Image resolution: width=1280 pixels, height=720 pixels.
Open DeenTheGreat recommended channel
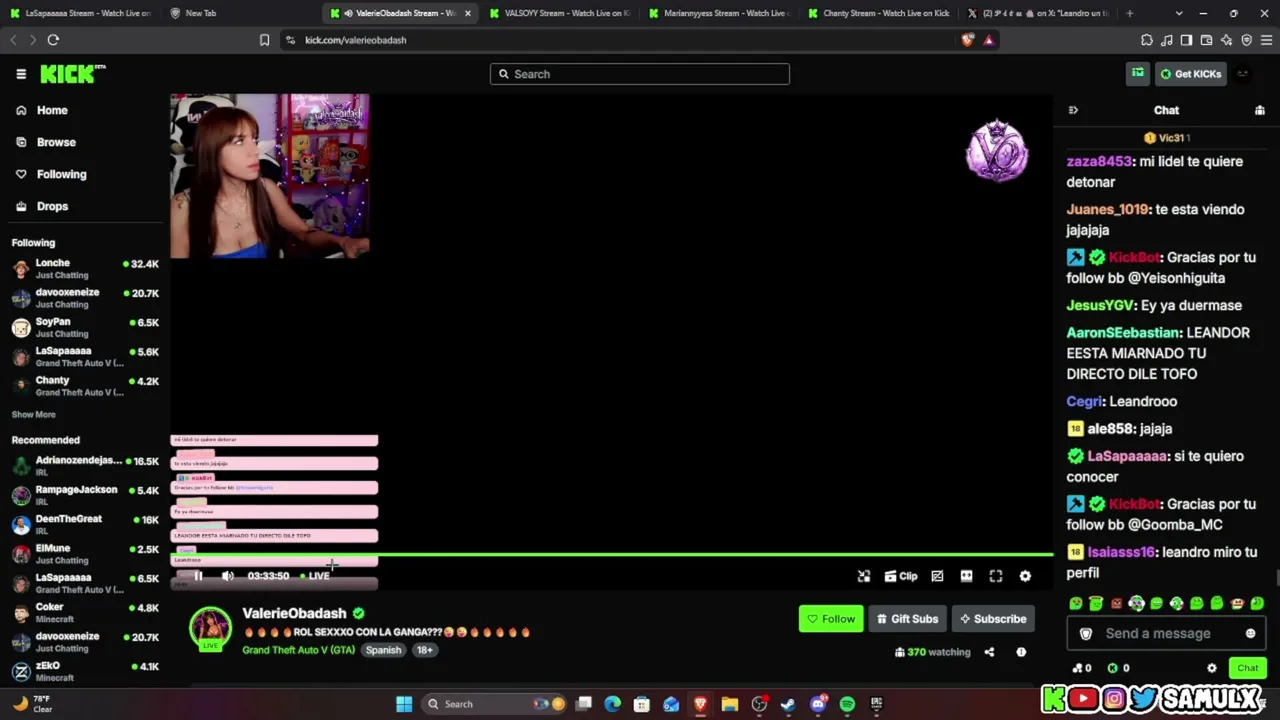tap(84, 524)
